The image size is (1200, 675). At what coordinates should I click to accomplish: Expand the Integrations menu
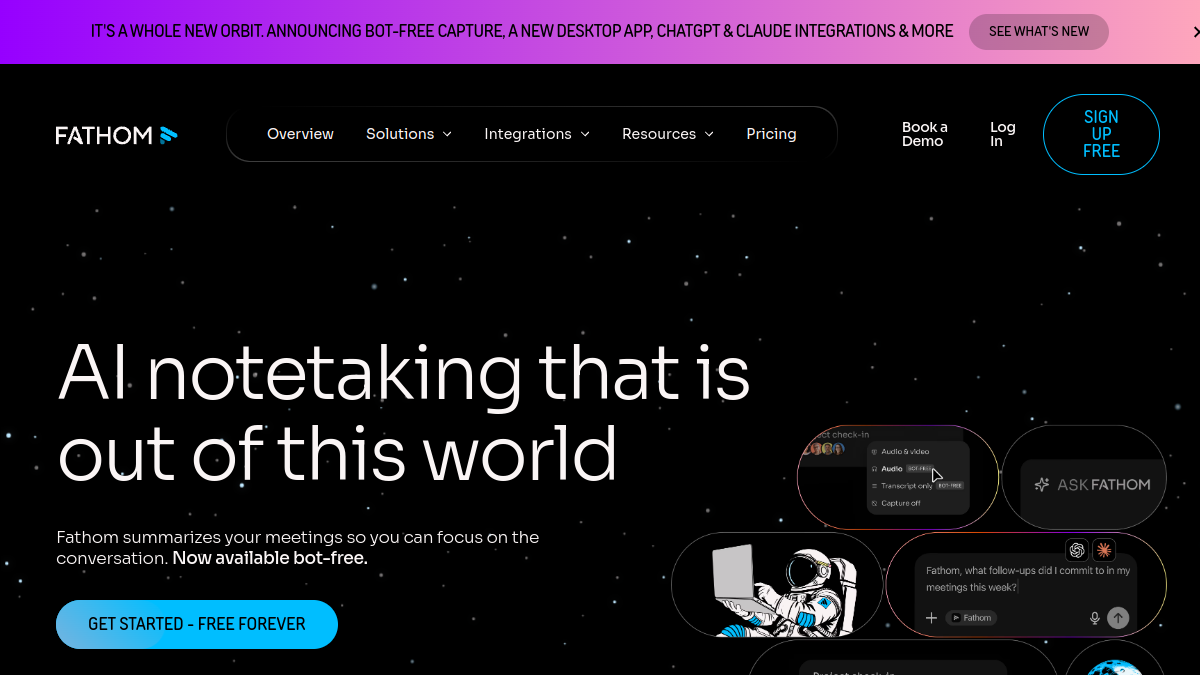pos(537,134)
